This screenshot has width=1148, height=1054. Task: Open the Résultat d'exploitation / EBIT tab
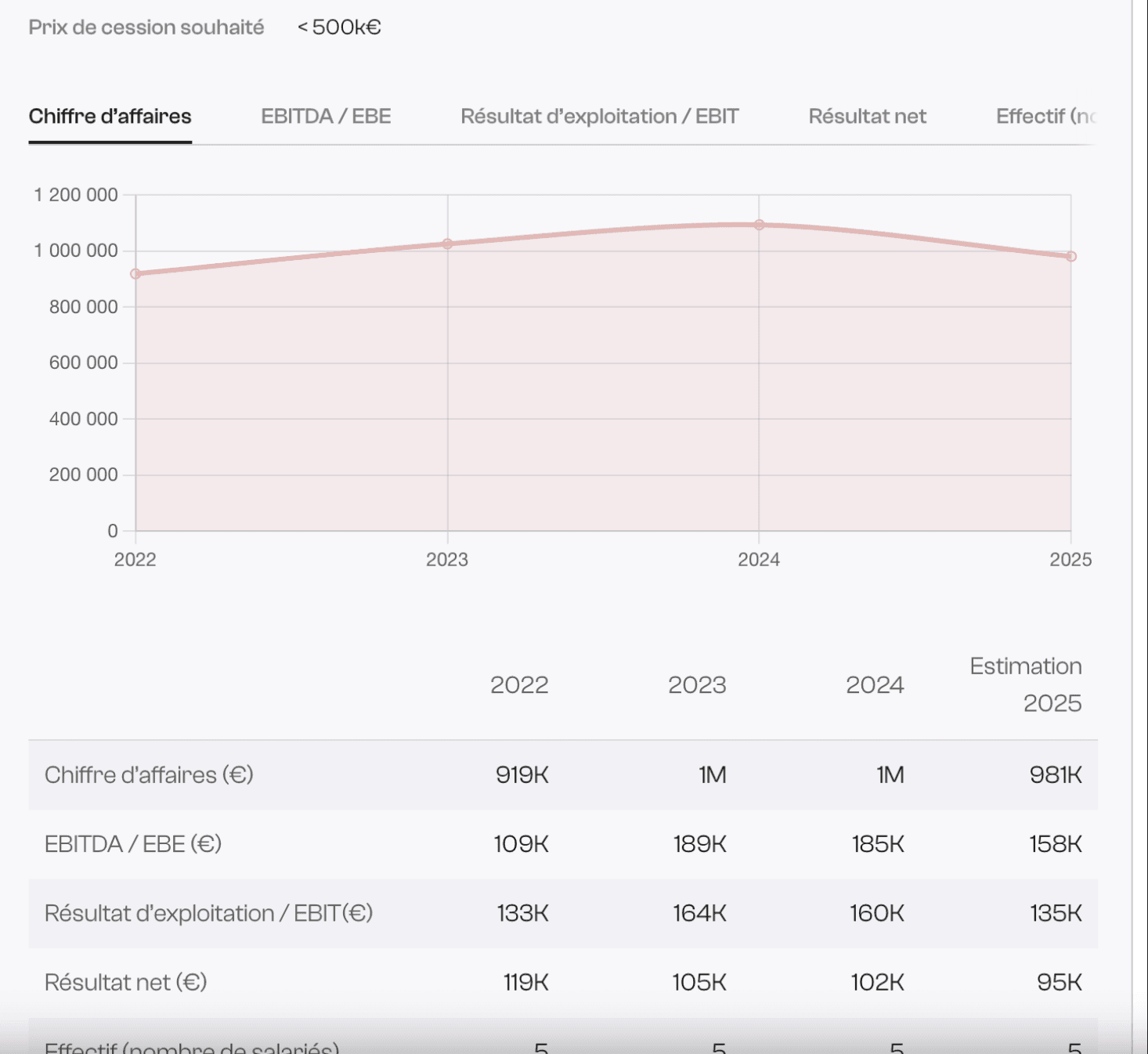click(x=599, y=117)
